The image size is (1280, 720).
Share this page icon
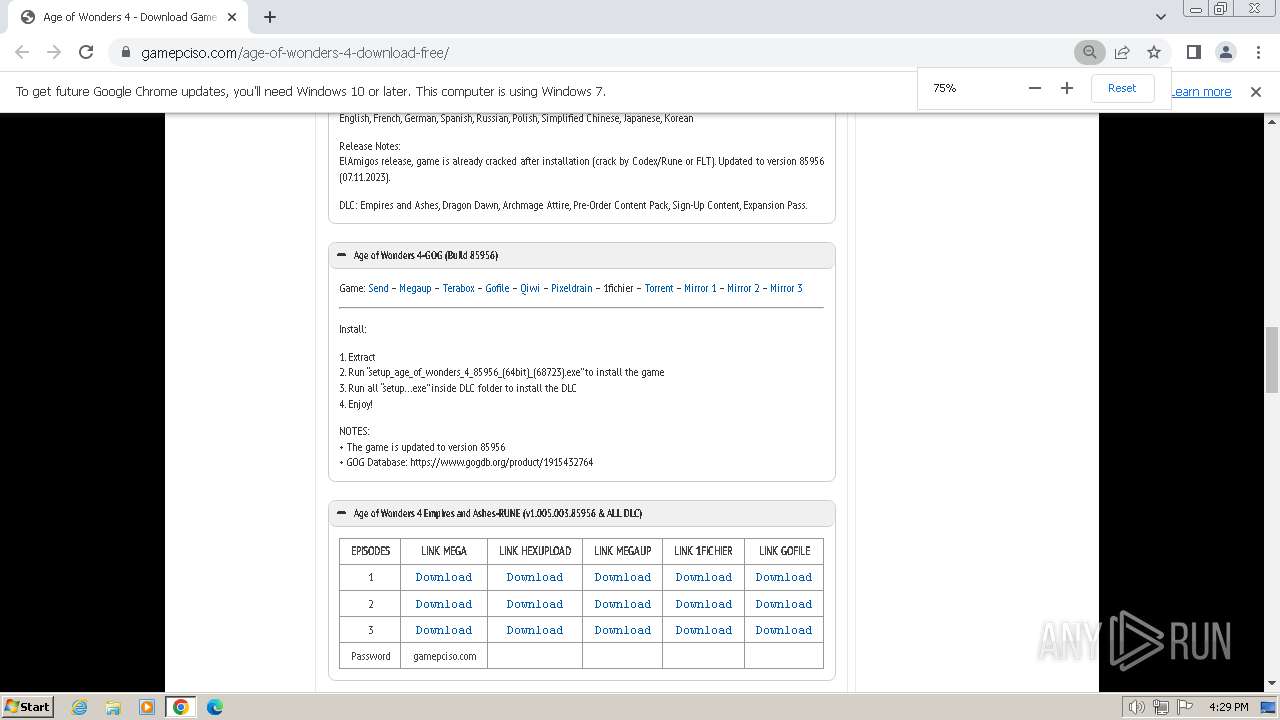[1122, 52]
